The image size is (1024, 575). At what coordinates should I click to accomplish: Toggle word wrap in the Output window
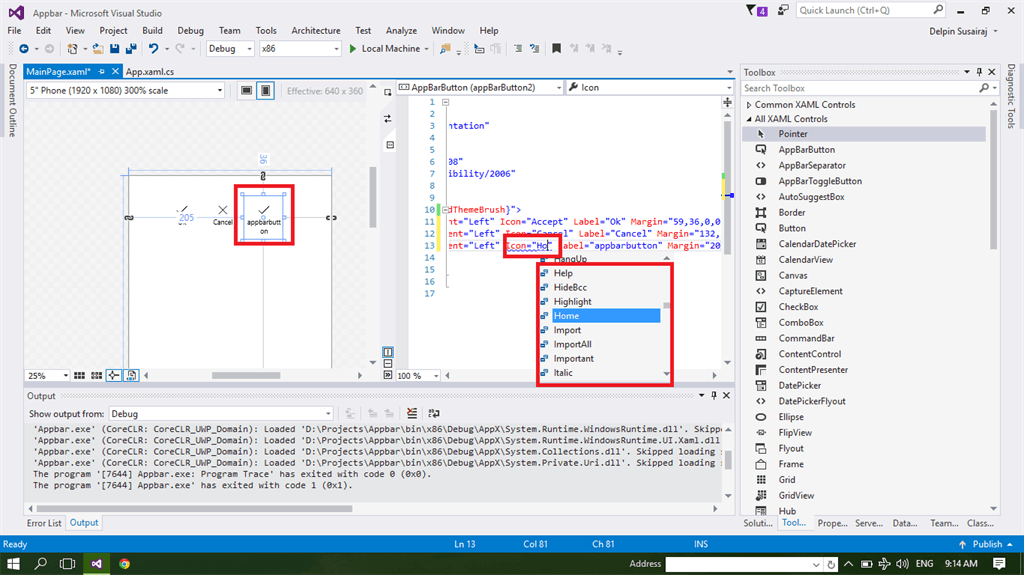433,413
